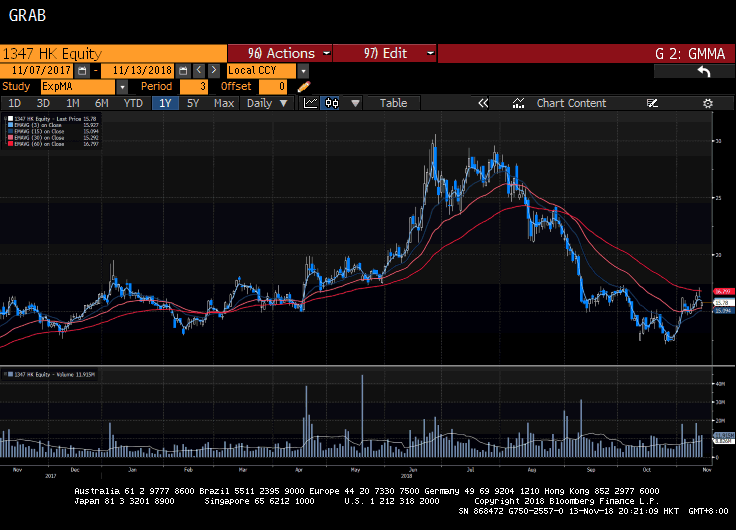Click the Table view button
This screenshot has width=736, height=530.
coord(393,103)
